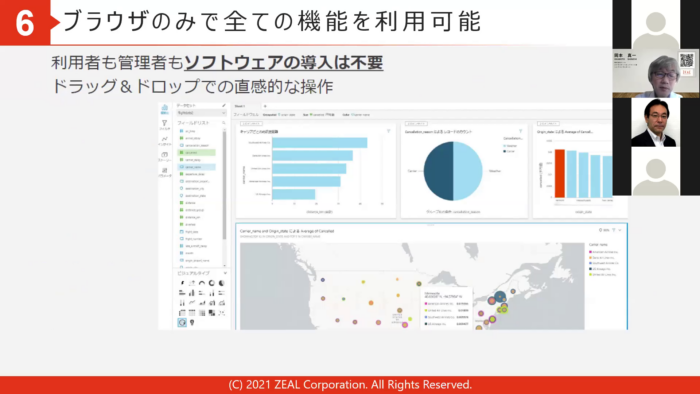Click the field list search magnifier icon

[224, 123]
